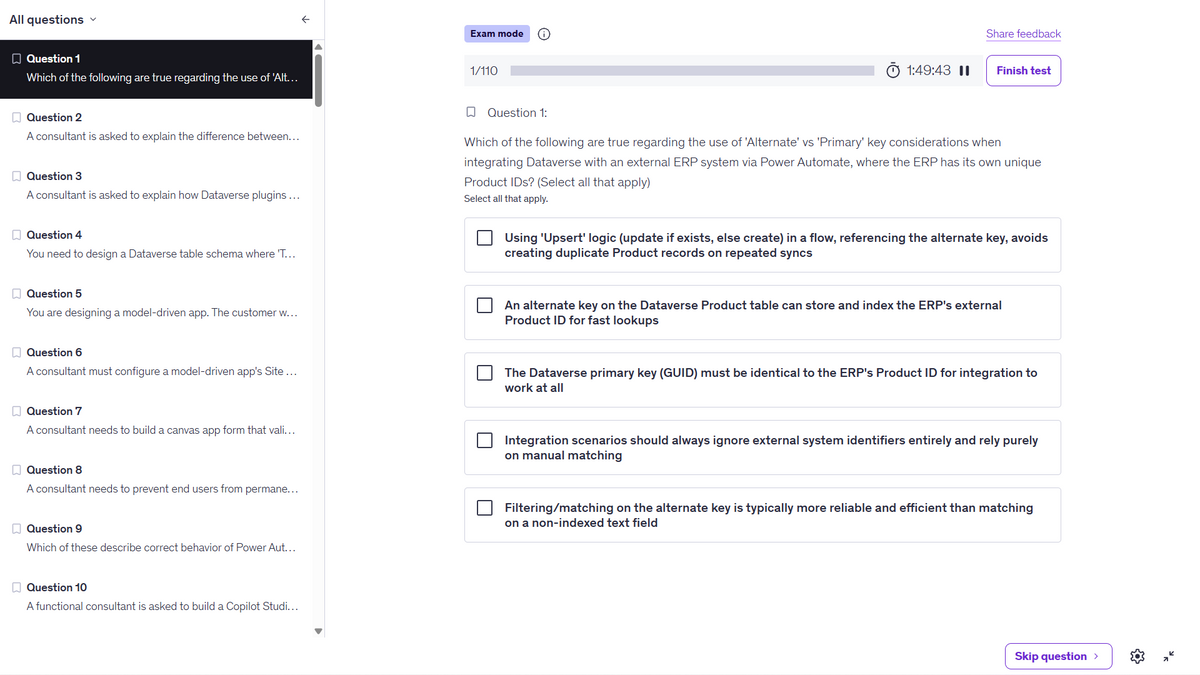The height and width of the screenshot is (675, 1200).
Task: Go to Question 6 about Site map configuration
Action: click(156, 362)
